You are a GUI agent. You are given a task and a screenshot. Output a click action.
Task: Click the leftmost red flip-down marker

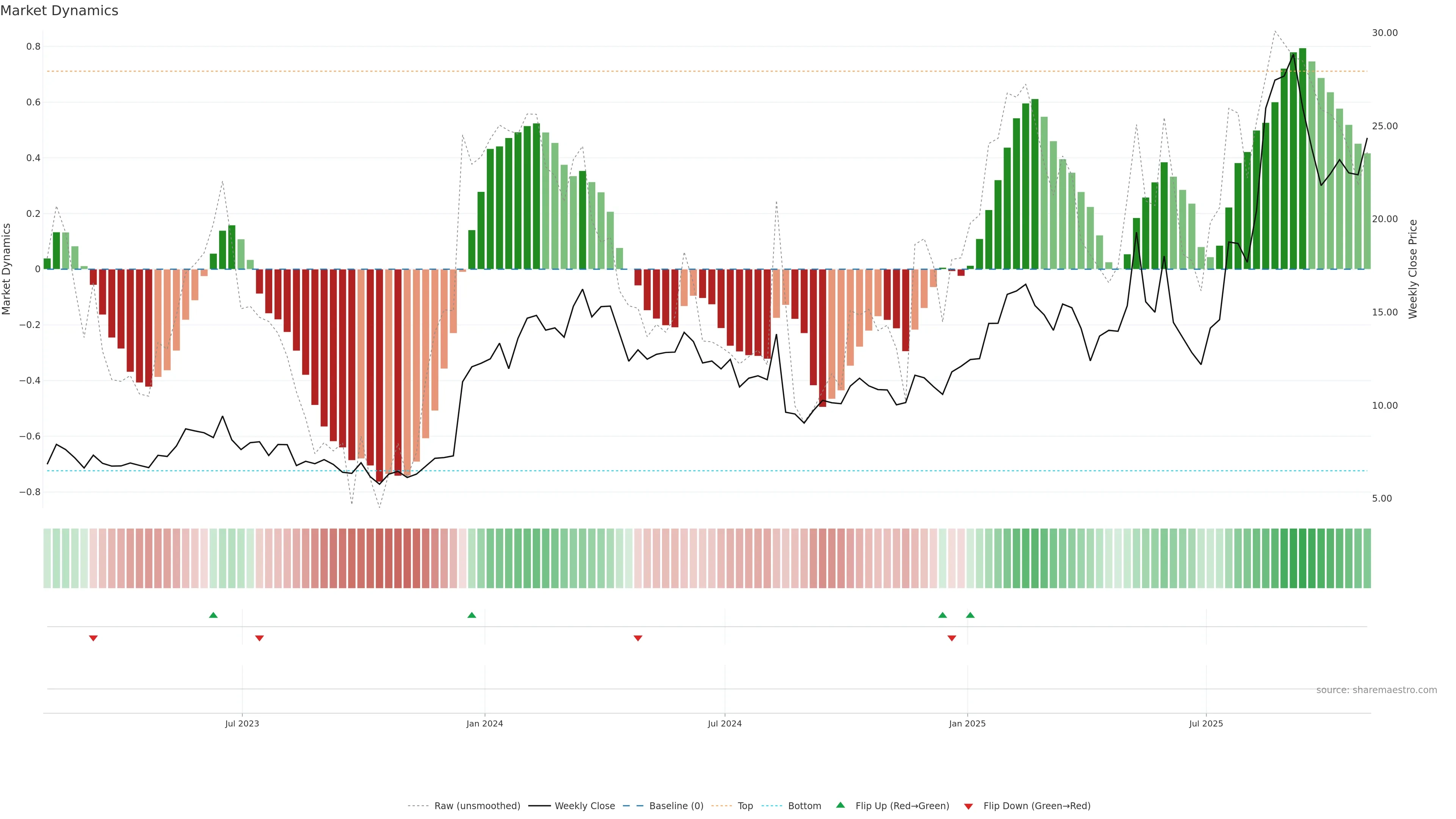tap(93, 638)
